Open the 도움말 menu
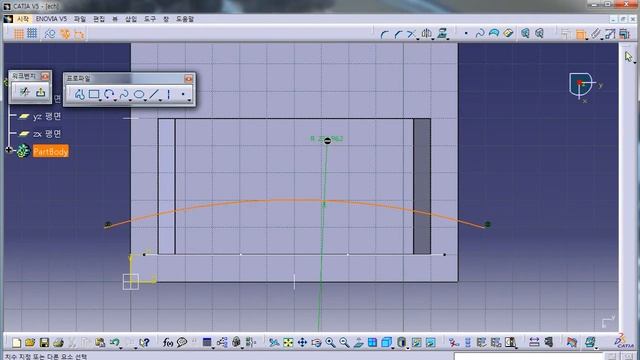 tap(184, 19)
